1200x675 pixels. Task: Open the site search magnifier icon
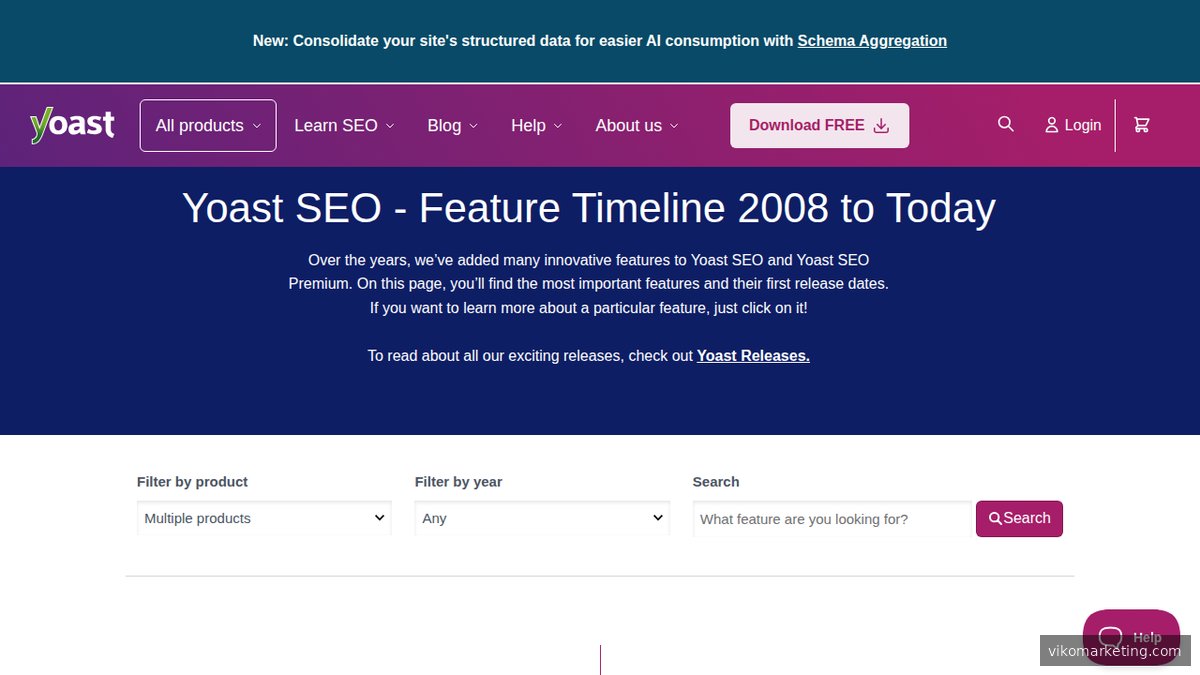pos(1005,124)
